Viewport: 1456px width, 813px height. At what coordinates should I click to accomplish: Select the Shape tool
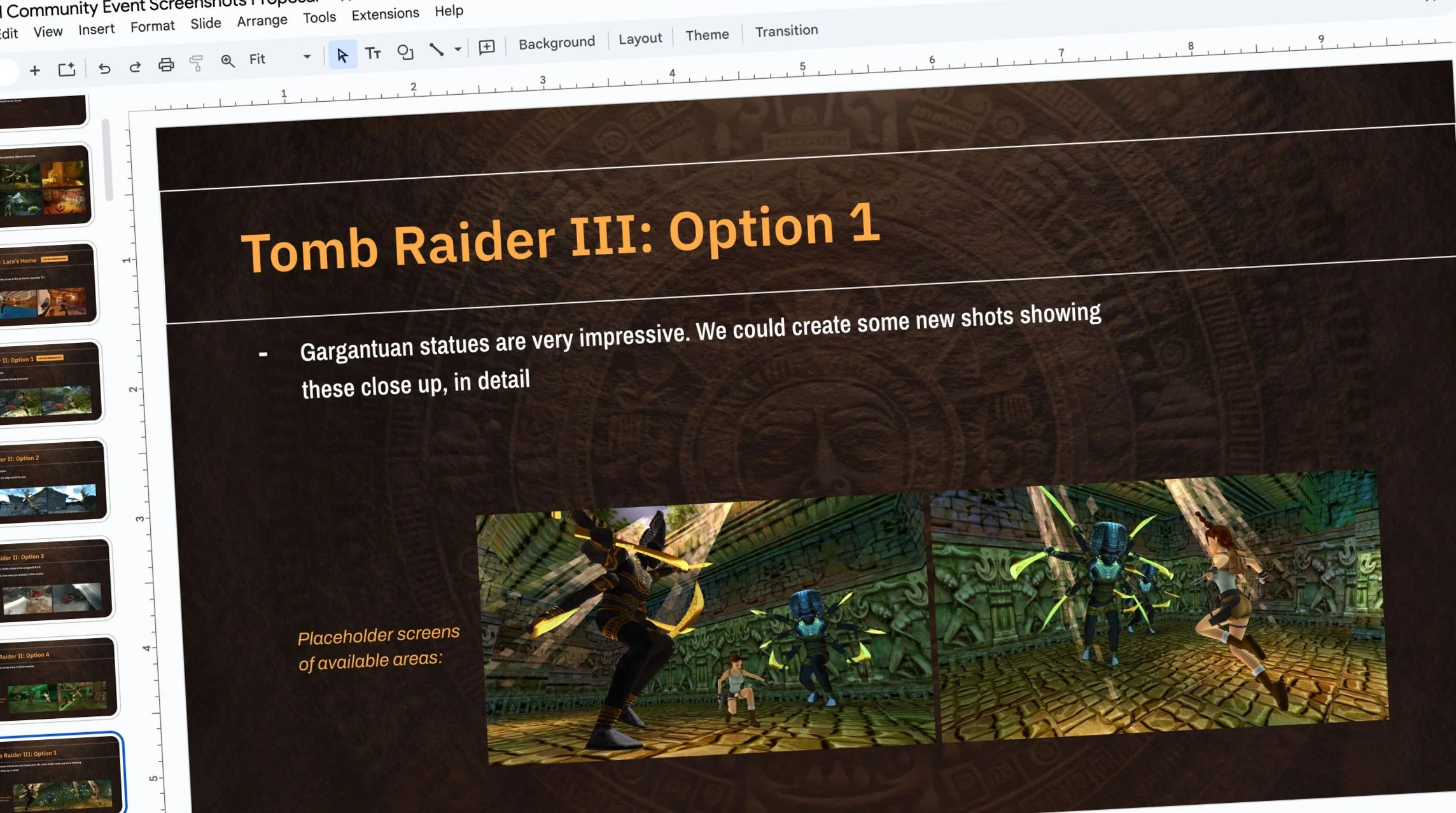coord(405,52)
